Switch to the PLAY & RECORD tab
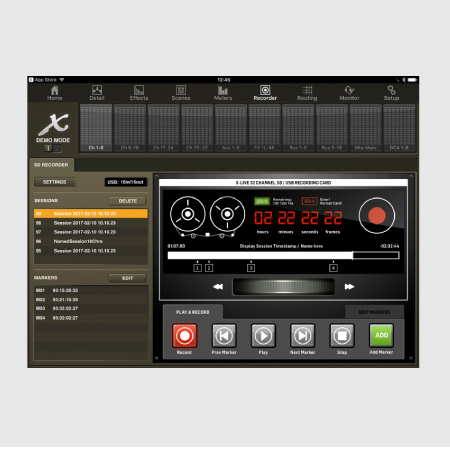This screenshot has height=450, width=450. click(x=193, y=312)
